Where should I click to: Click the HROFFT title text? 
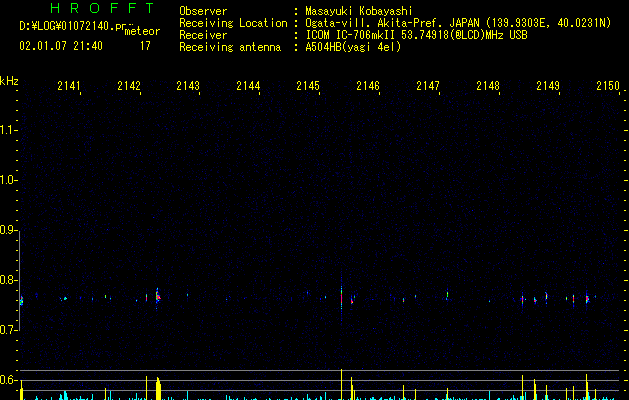(x=102, y=8)
